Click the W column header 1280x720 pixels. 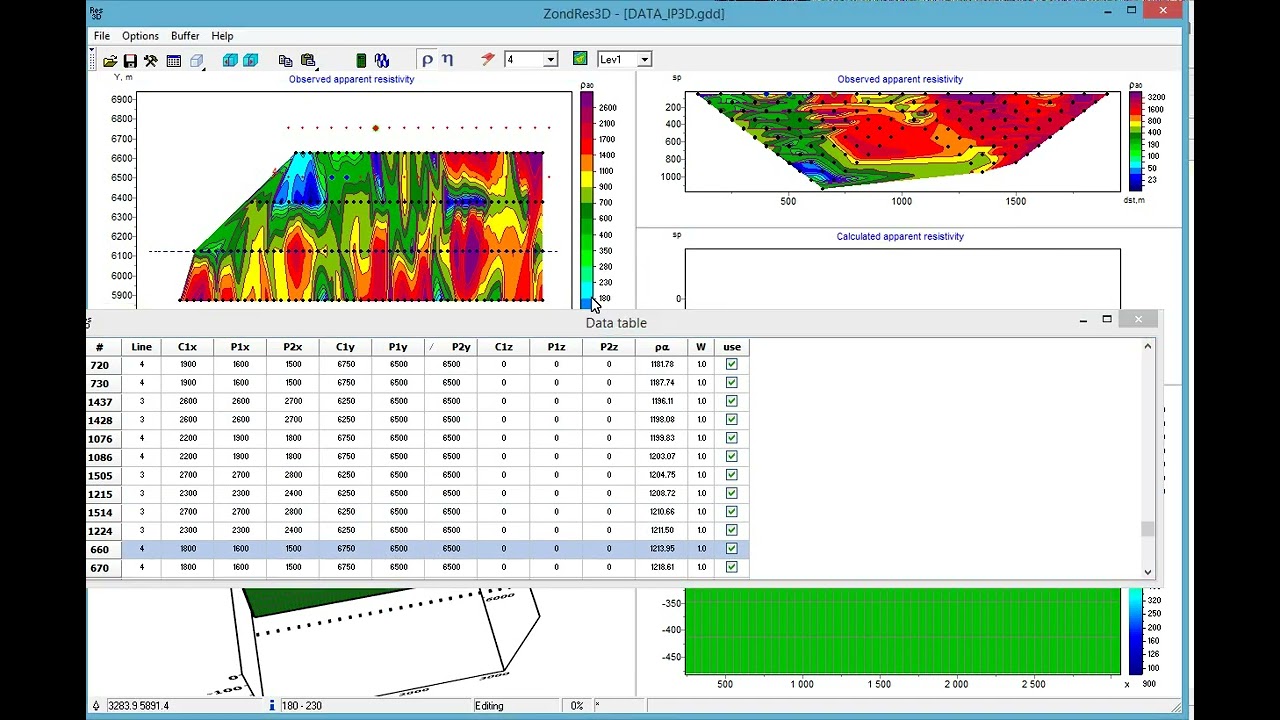click(701, 347)
